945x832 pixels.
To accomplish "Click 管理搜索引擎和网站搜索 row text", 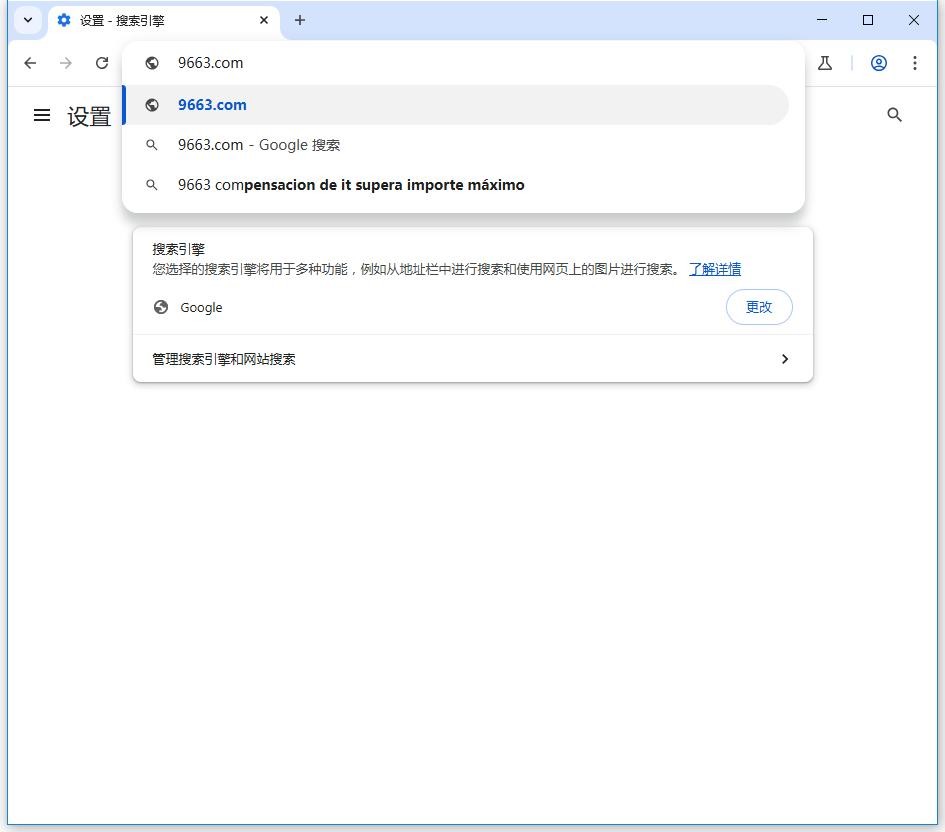I will (224, 360).
